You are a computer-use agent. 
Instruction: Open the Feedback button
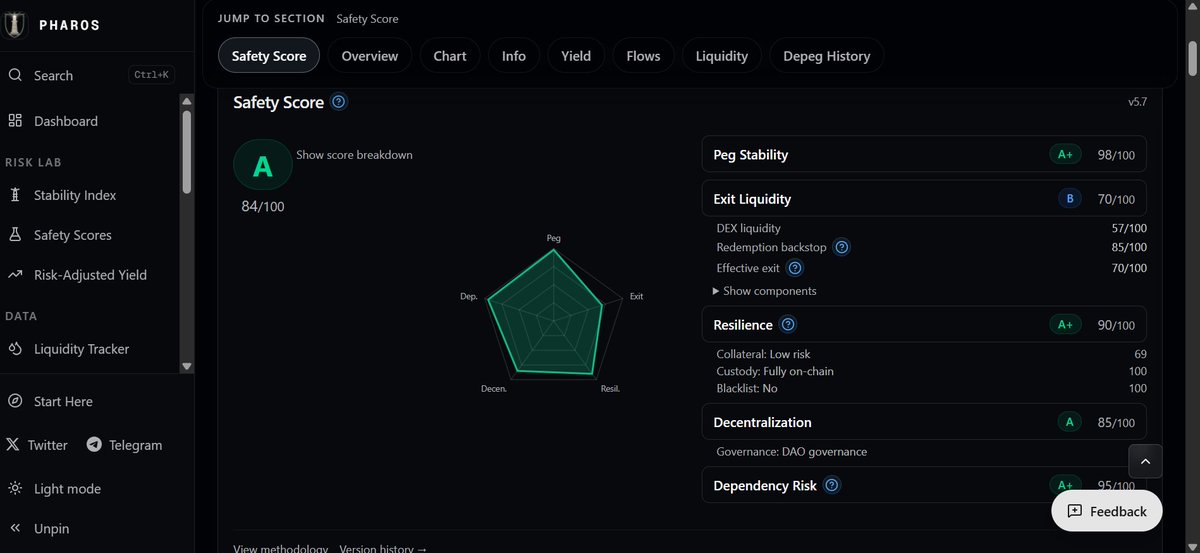tap(1107, 511)
